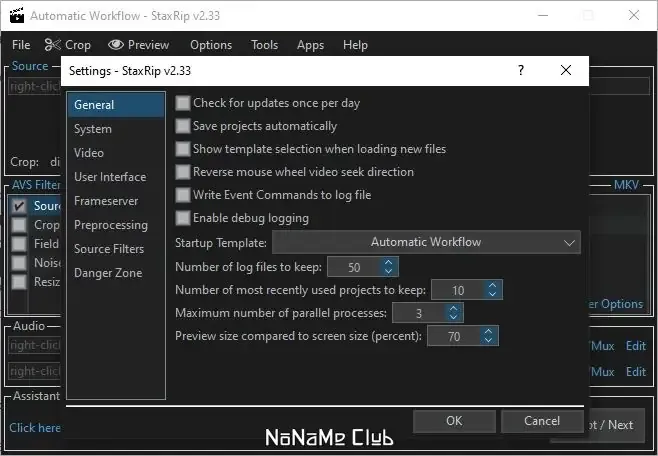
Task: Decrease number of recently used projects
Action: coord(493,294)
